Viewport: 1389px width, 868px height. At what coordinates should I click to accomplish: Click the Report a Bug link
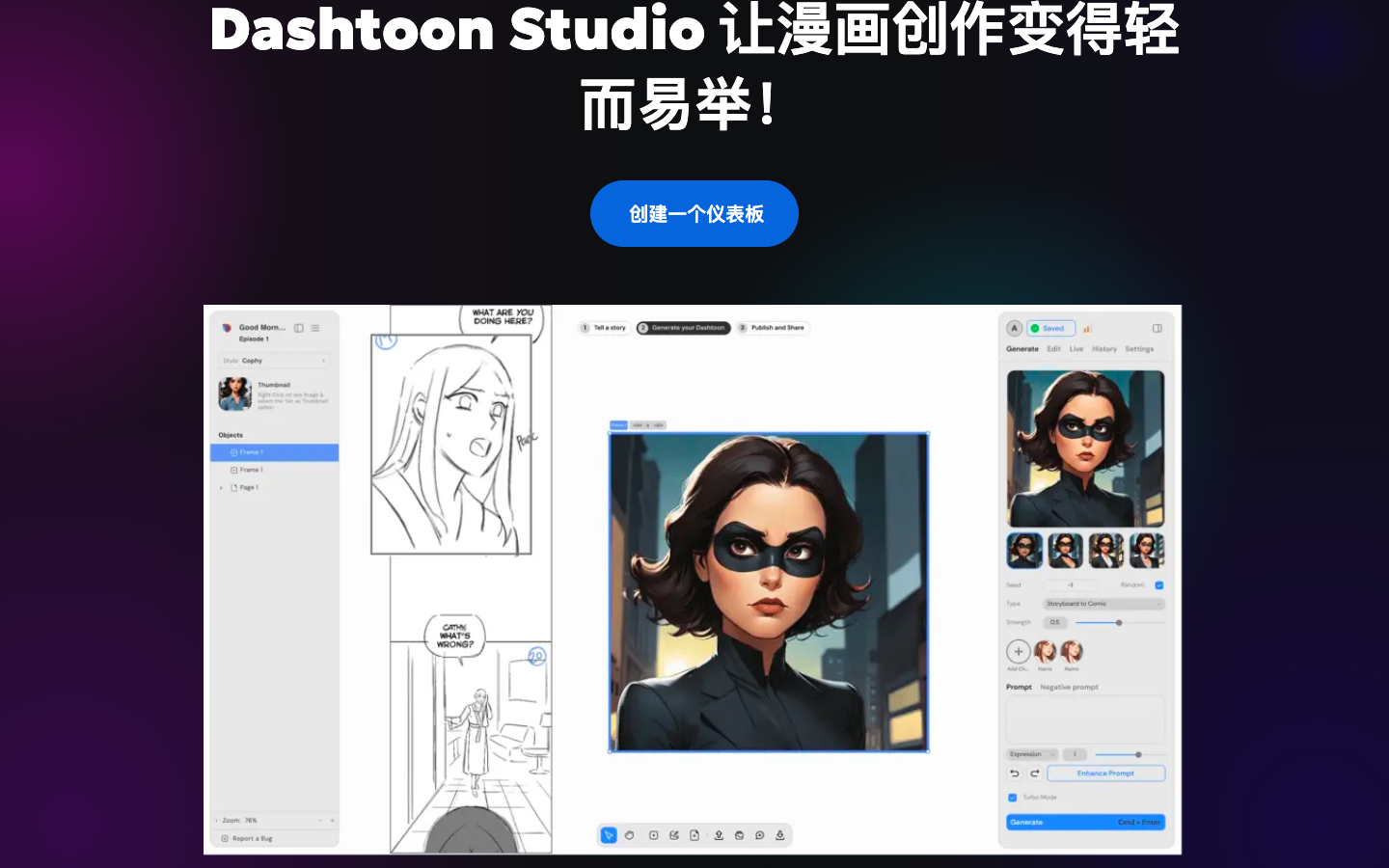click(x=252, y=839)
